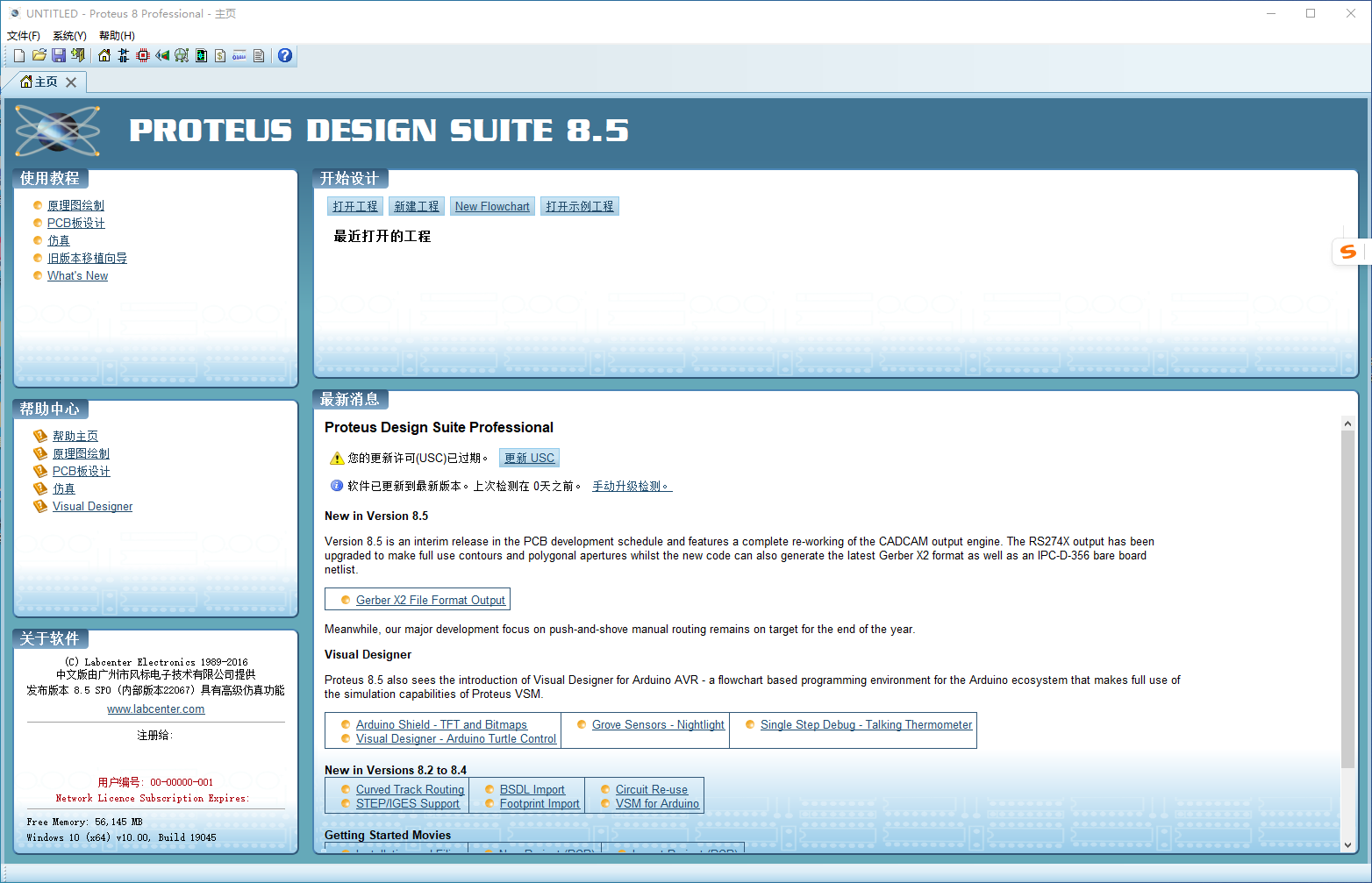1372x883 pixels.
Task: Open 原理图绘制 help in 帮助中心
Action: 81,453
